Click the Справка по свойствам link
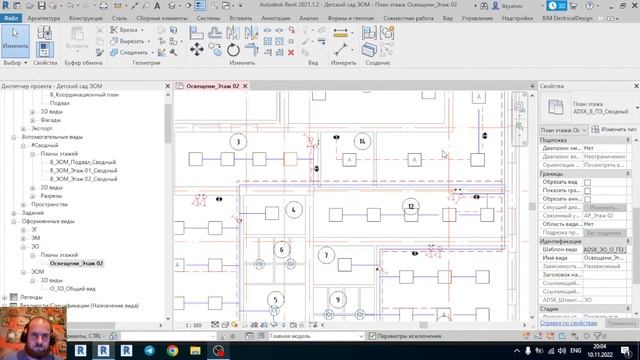Screen dimensions: 640x360 (568, 323)
